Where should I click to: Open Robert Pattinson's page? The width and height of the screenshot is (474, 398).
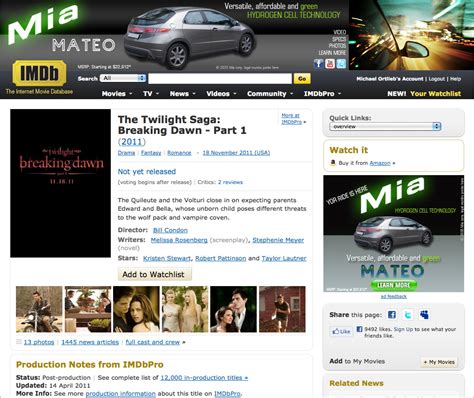click(221, 258)
